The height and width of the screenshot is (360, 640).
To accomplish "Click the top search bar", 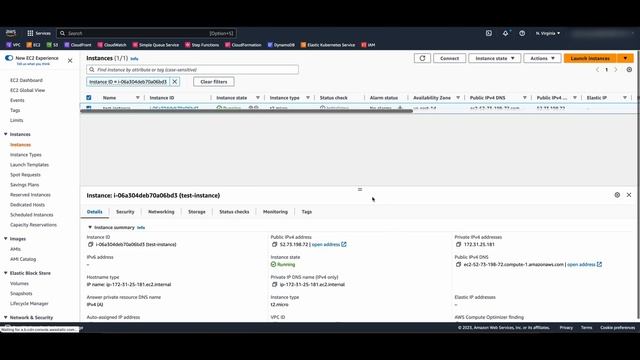I will (147, 33).
